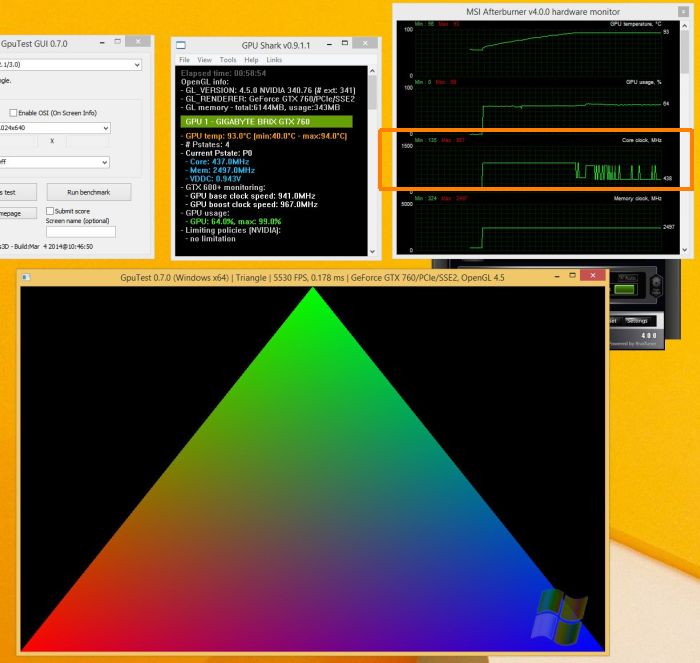Click the GPU boost clock speed: 967.0MHz line

[254, 204]
